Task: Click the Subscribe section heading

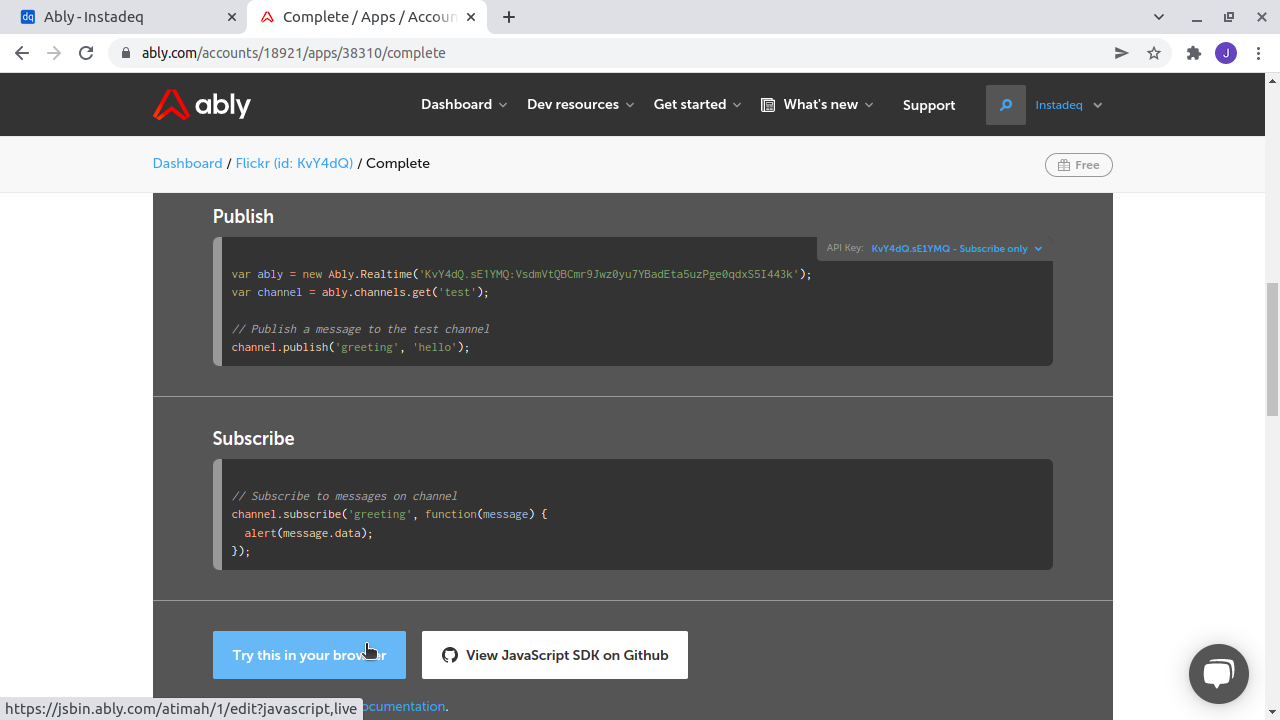Action: tap(253, 438)
